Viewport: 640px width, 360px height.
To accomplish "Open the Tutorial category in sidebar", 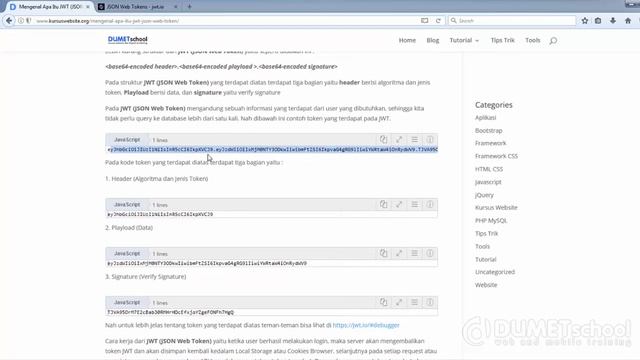I will click(485, 260).
